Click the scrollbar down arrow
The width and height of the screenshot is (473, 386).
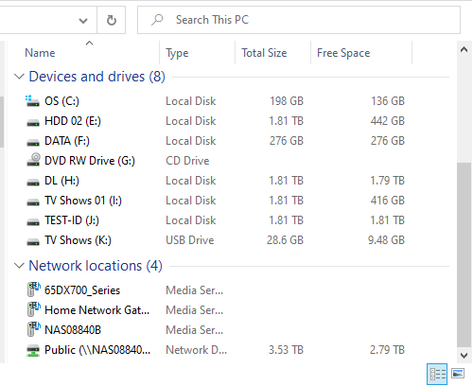click(x=464, y=355)
